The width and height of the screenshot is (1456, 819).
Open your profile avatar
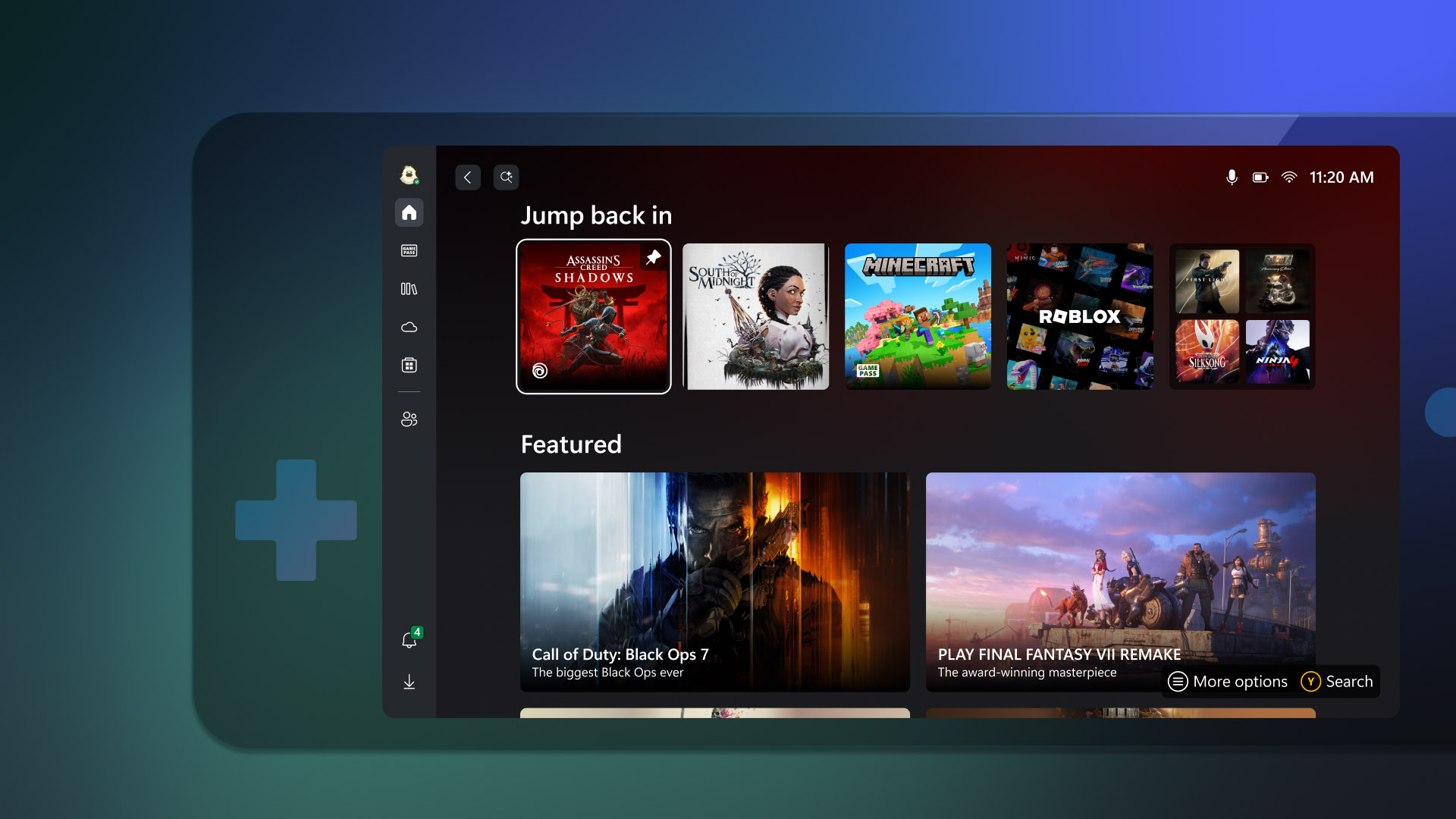point(409,174)
